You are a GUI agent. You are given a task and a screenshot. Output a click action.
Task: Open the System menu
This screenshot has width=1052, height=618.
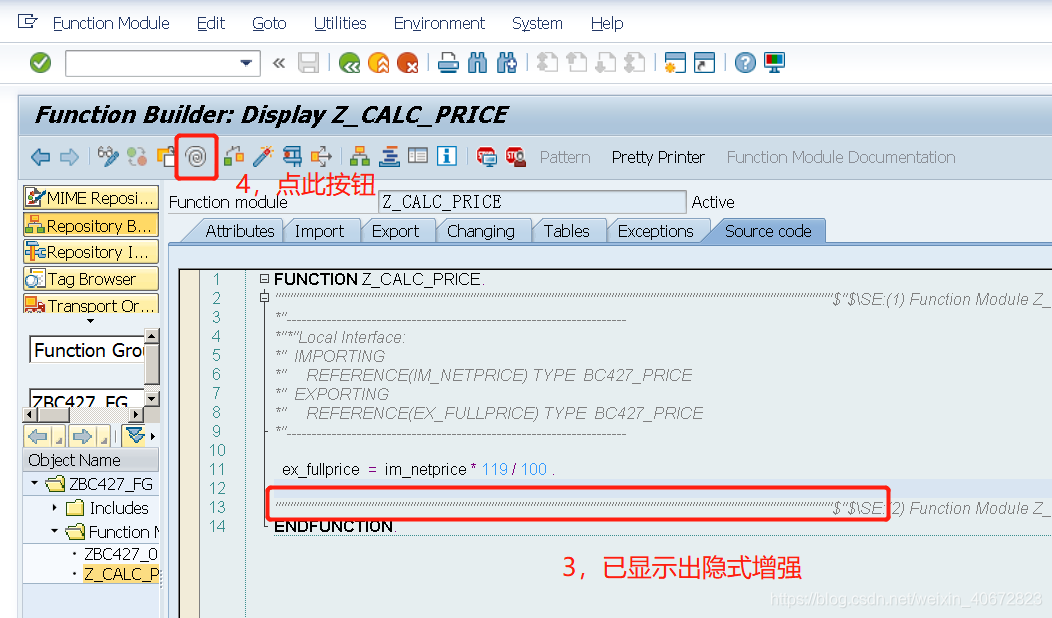tap(537, 23)
